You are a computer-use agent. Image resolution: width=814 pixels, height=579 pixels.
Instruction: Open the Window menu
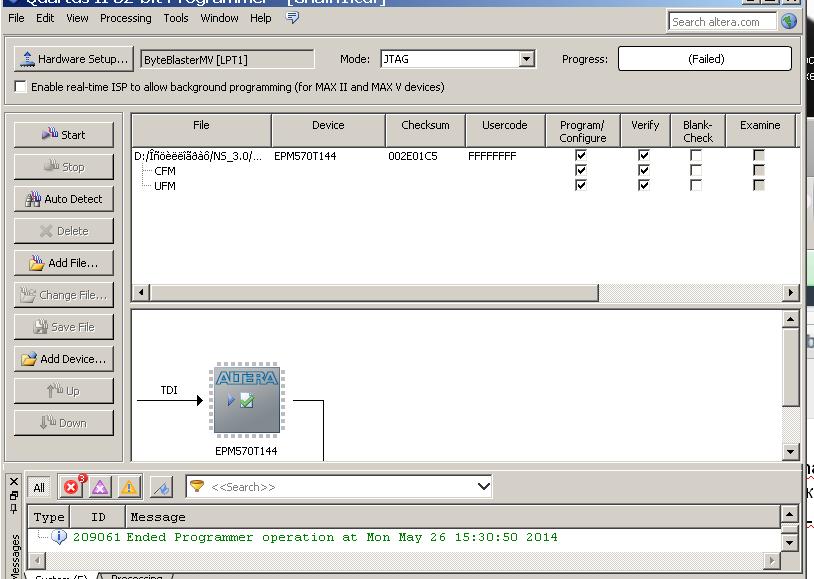coord(219,18)
